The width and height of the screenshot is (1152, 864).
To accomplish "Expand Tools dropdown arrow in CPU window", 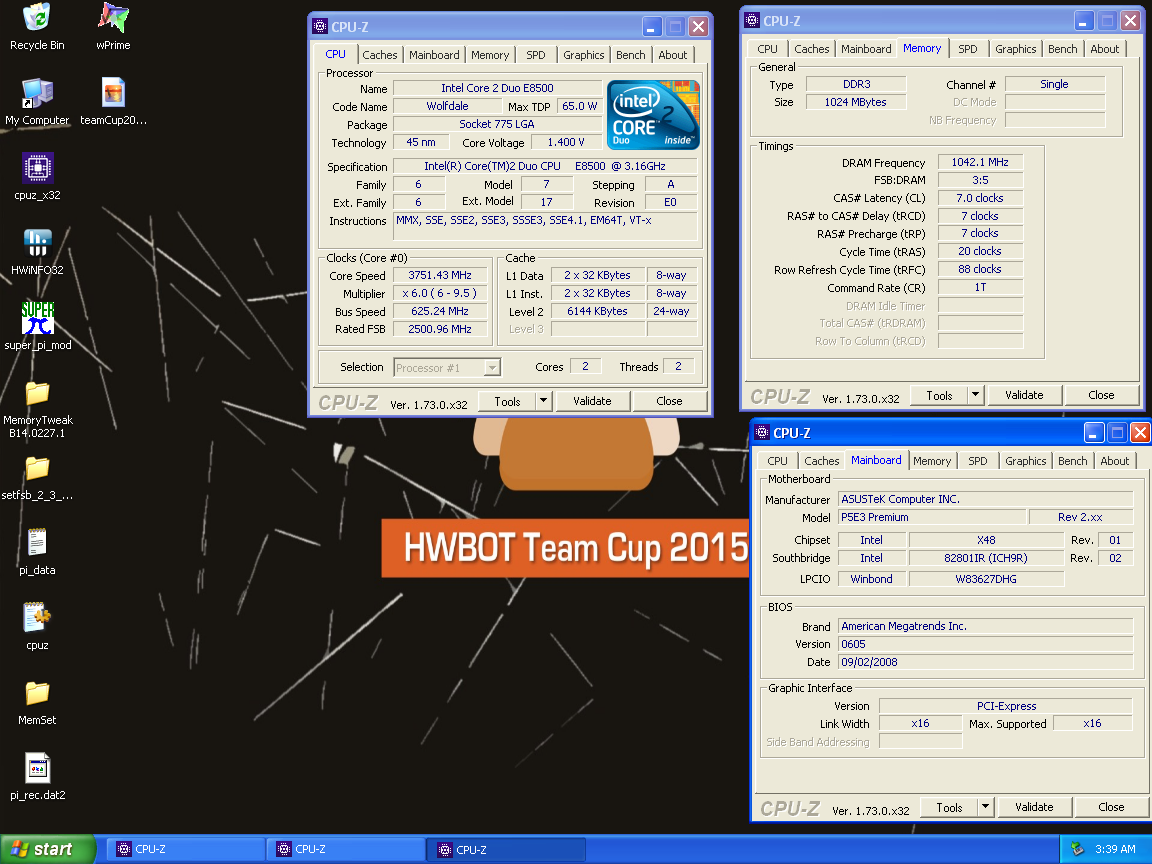I will pos(544,400).
